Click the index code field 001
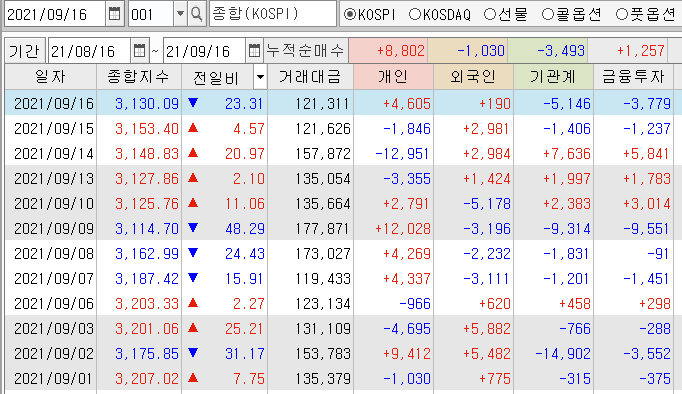682x394 pixels. click(150, 14)
